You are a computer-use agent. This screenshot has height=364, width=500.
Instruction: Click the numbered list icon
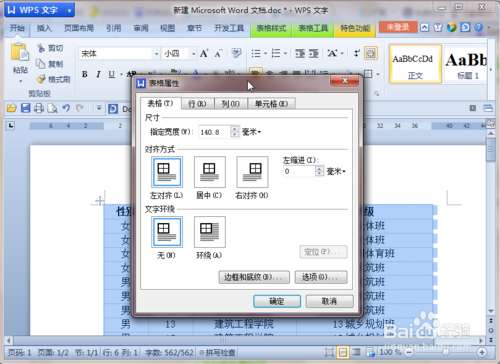point(276,53)
